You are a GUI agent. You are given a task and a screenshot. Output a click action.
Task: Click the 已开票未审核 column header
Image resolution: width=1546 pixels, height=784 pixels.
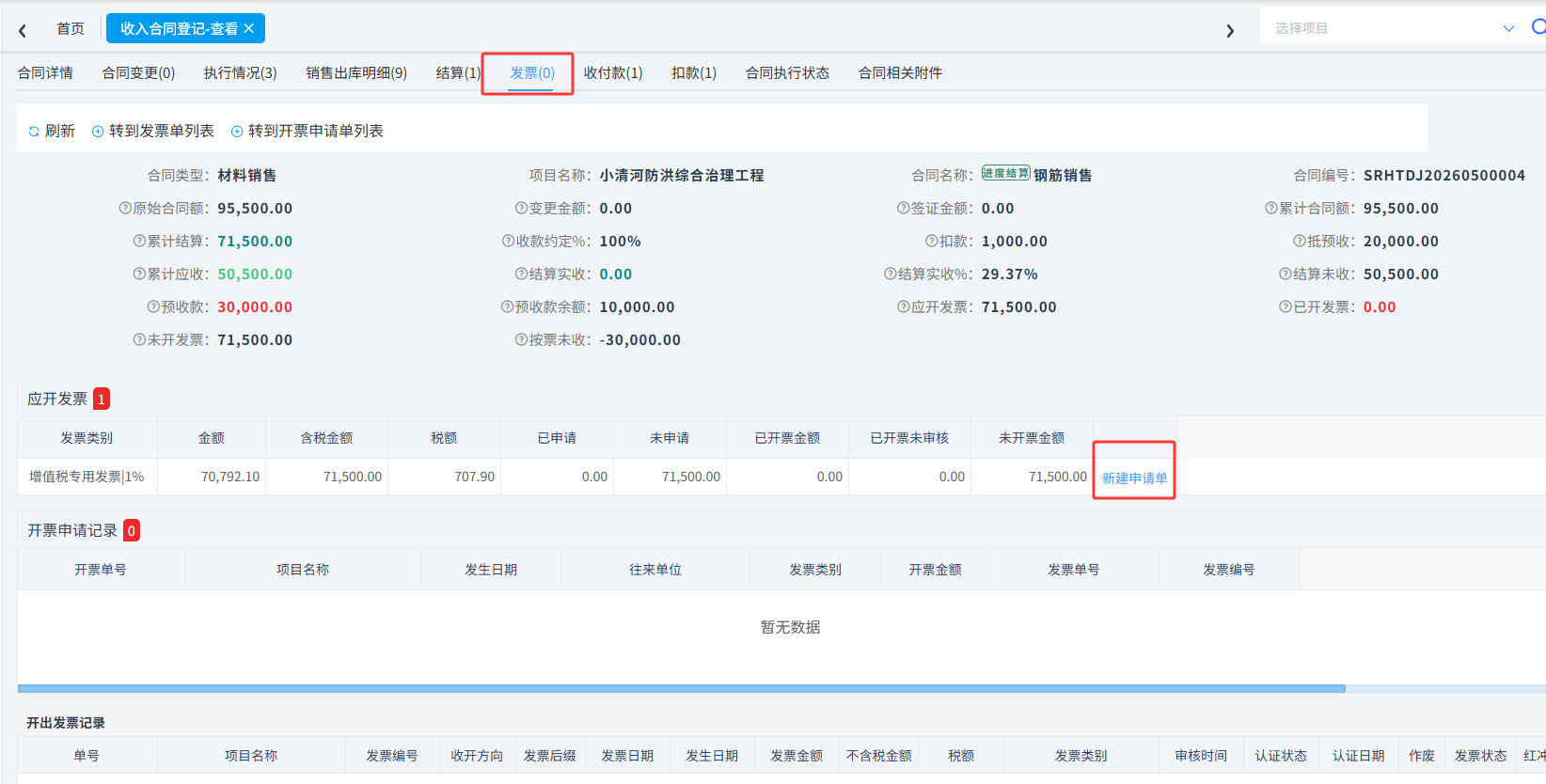click(909, 437)
